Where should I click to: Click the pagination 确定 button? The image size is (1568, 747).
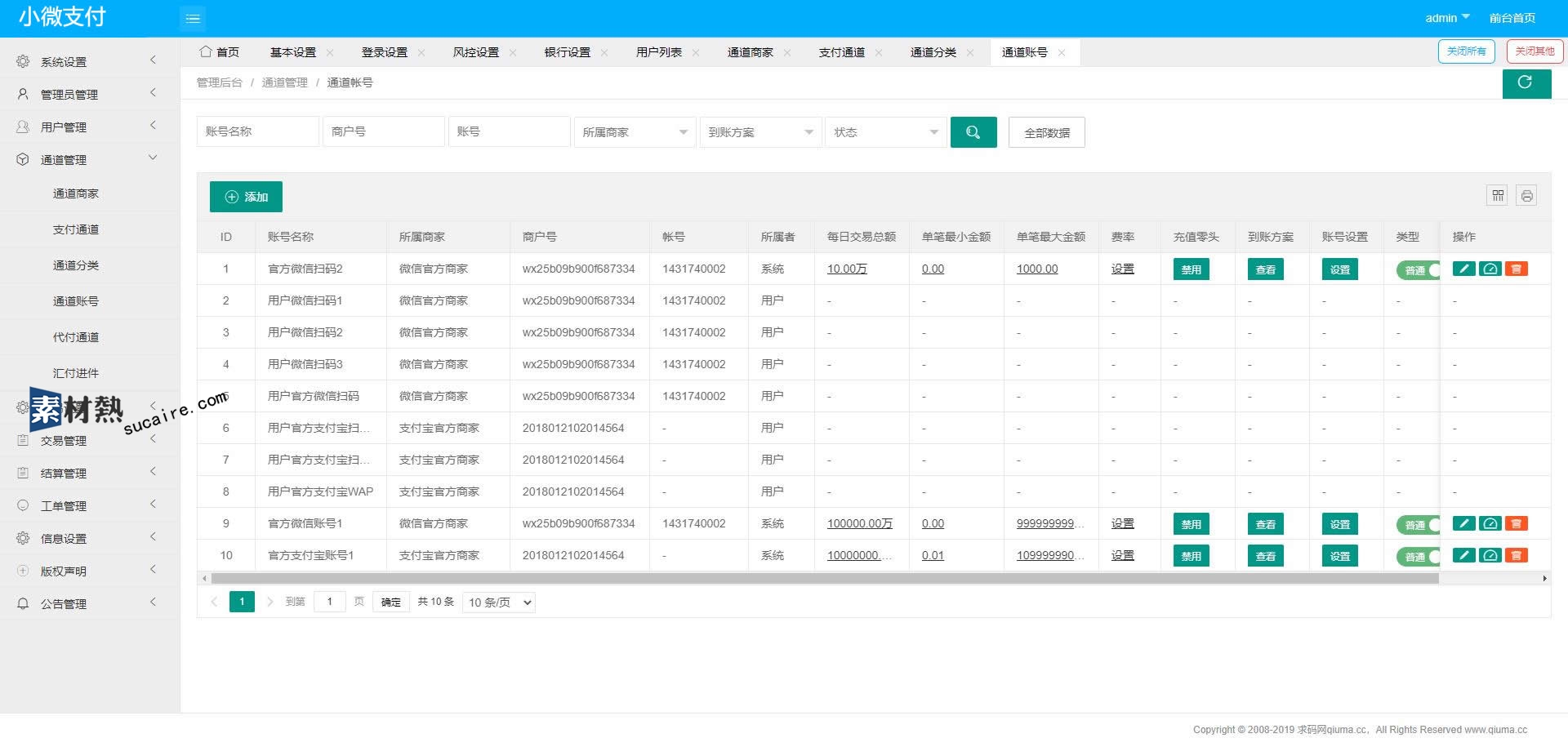[391, 602]
